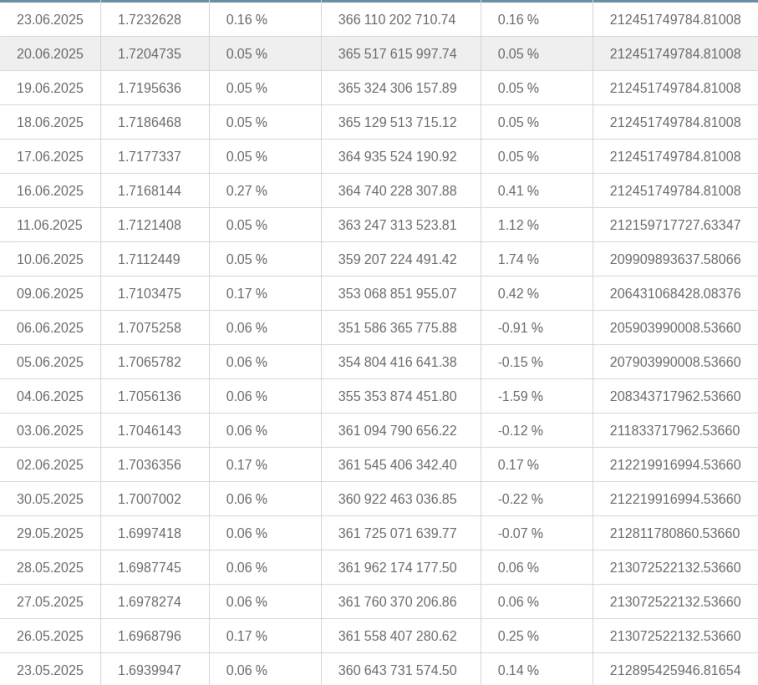Click the value 1.7195636
The width and height of the screenshot is (758, 685).
click(x=149, y=88)
